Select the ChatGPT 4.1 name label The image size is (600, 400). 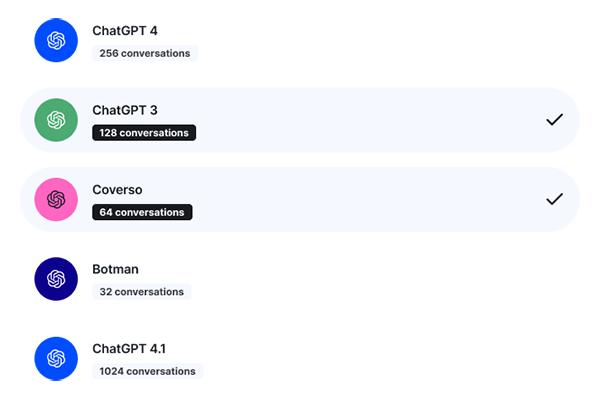130,349
